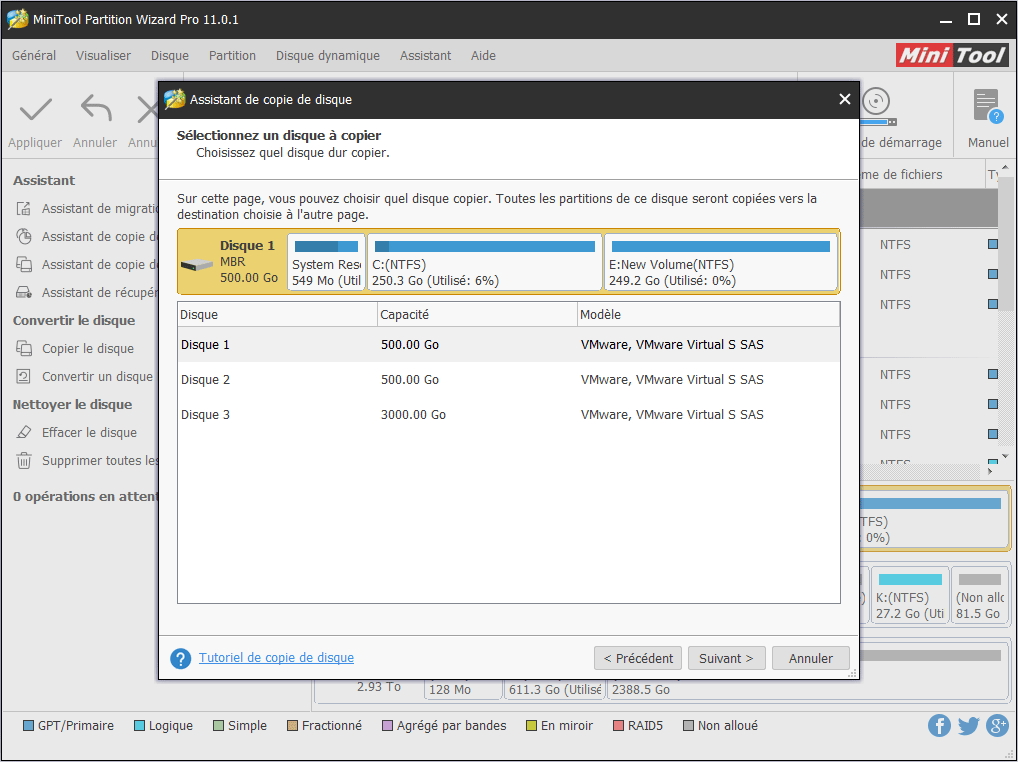This screenshot has height=762, width=1018.
Task: Click the Suivant button
Action: point(726,658)
